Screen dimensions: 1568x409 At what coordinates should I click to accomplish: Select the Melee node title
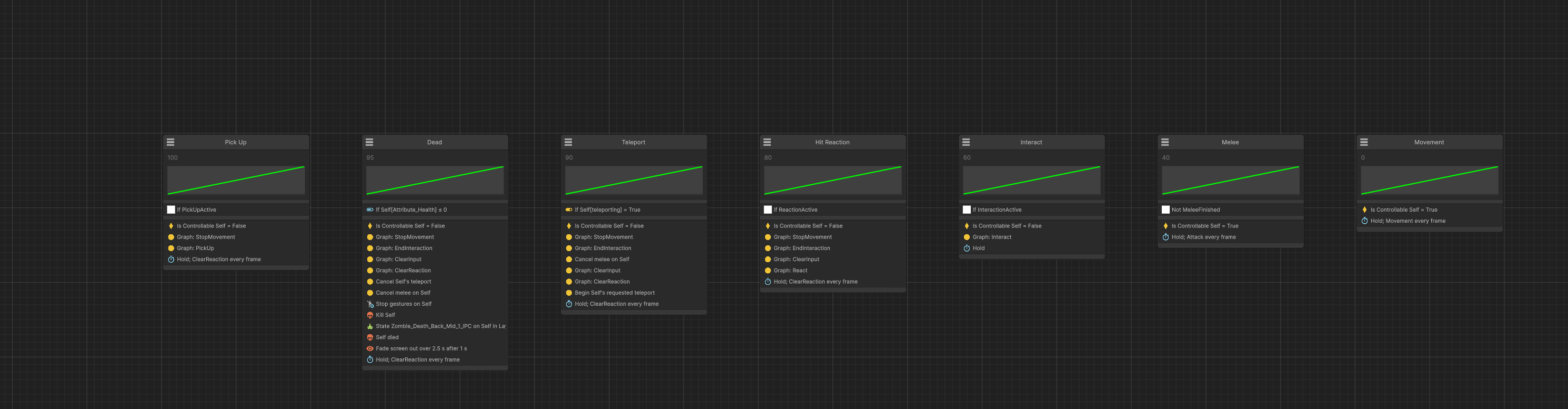pyautogui.click(x=1230, y=143)
